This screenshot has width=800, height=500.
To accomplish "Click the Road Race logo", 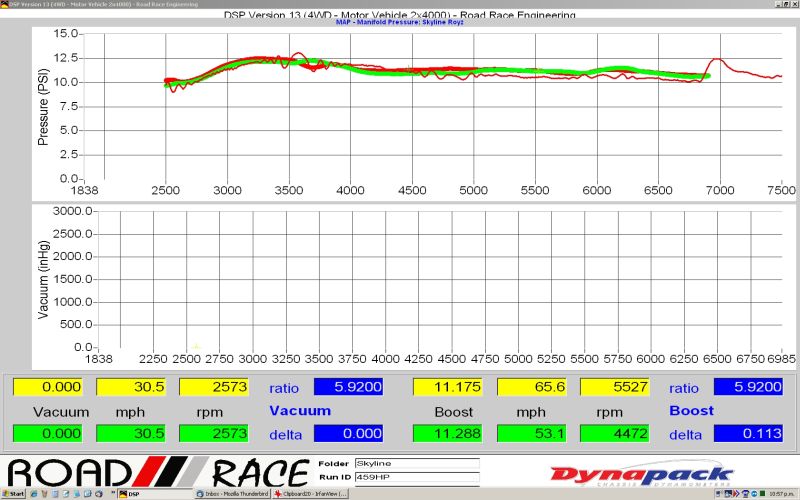I will 158,472.
